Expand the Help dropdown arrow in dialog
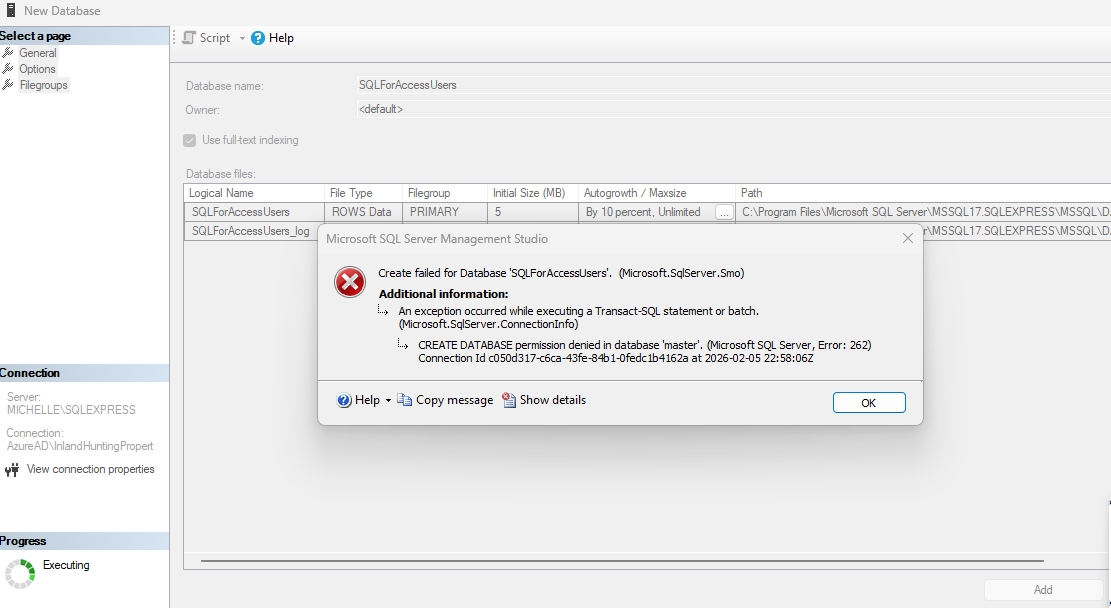The image size is (1111, 608). (388, 401)
